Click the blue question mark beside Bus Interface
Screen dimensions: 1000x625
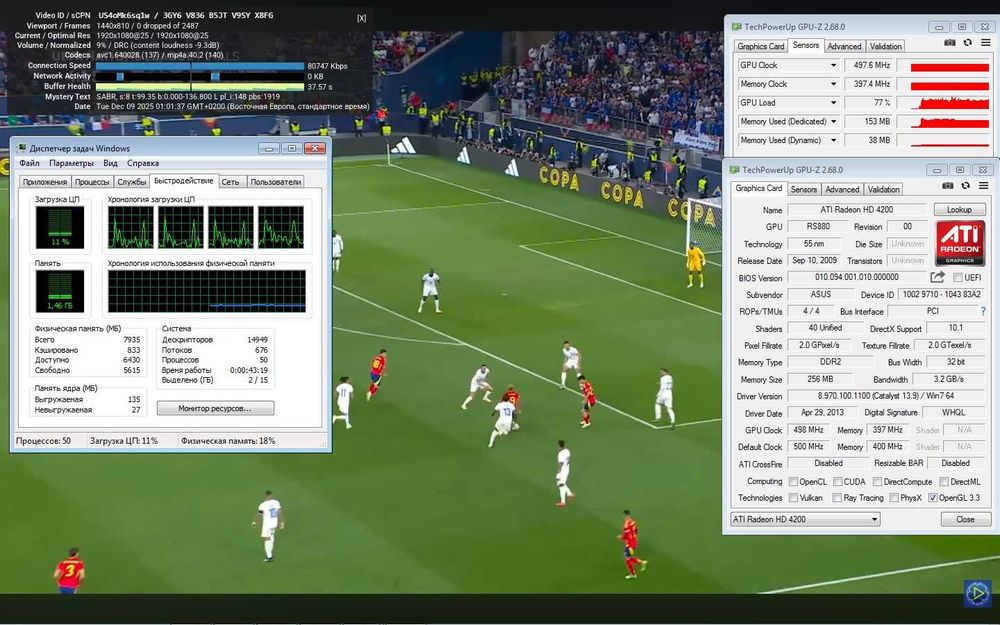[983, 311]
